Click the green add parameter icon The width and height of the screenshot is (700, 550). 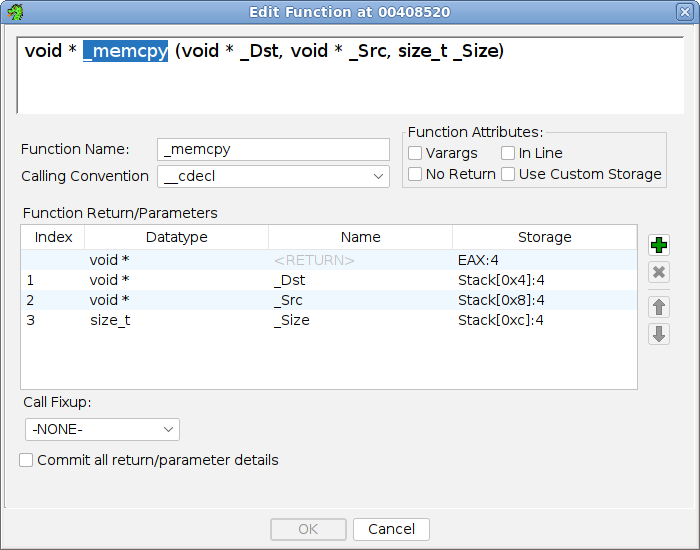[x=659, y=245]
